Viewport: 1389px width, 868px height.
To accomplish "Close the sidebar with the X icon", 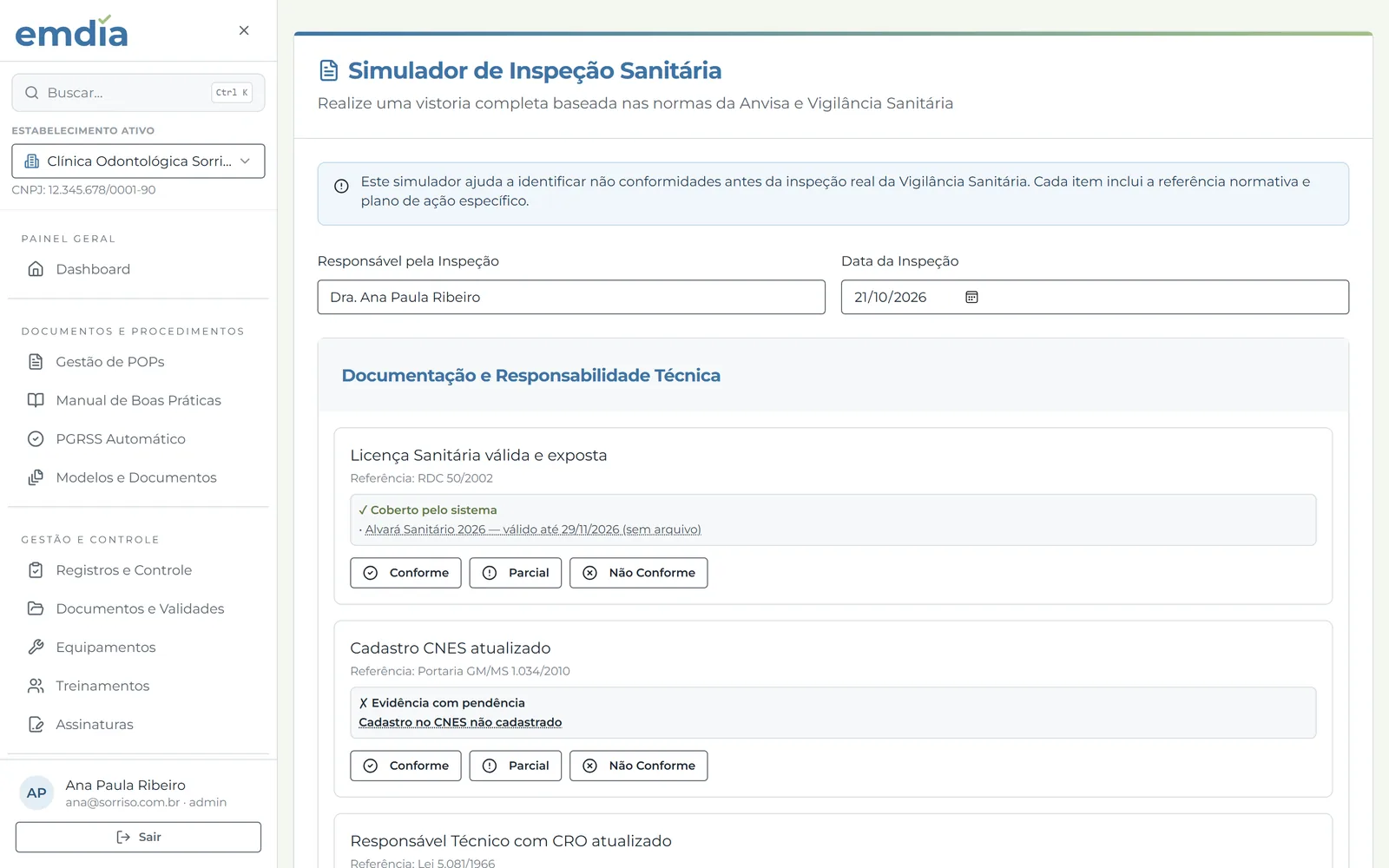I will pyautogui.click(x=244, y=30).
